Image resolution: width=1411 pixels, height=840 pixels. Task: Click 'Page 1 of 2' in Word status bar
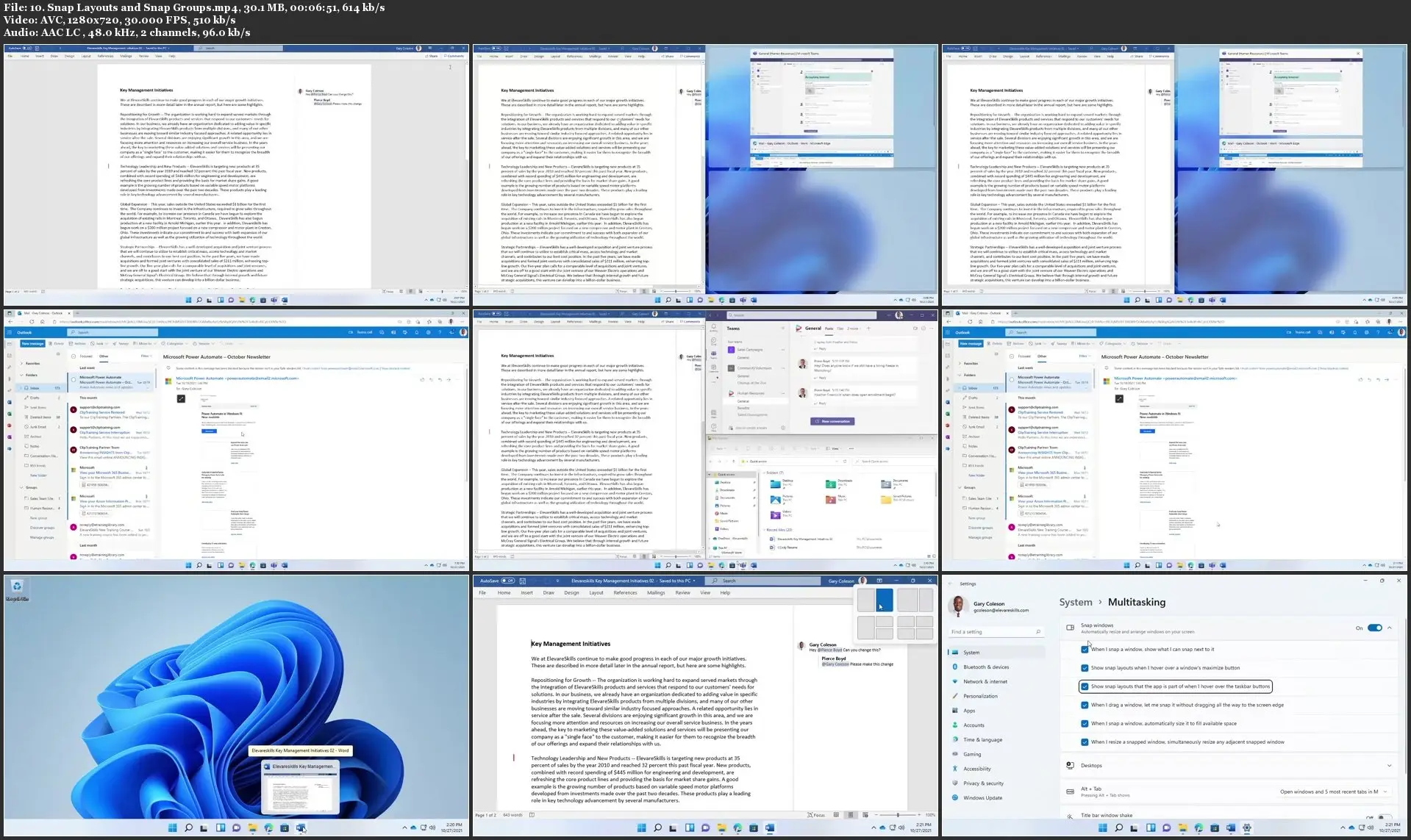coord(485,815)
